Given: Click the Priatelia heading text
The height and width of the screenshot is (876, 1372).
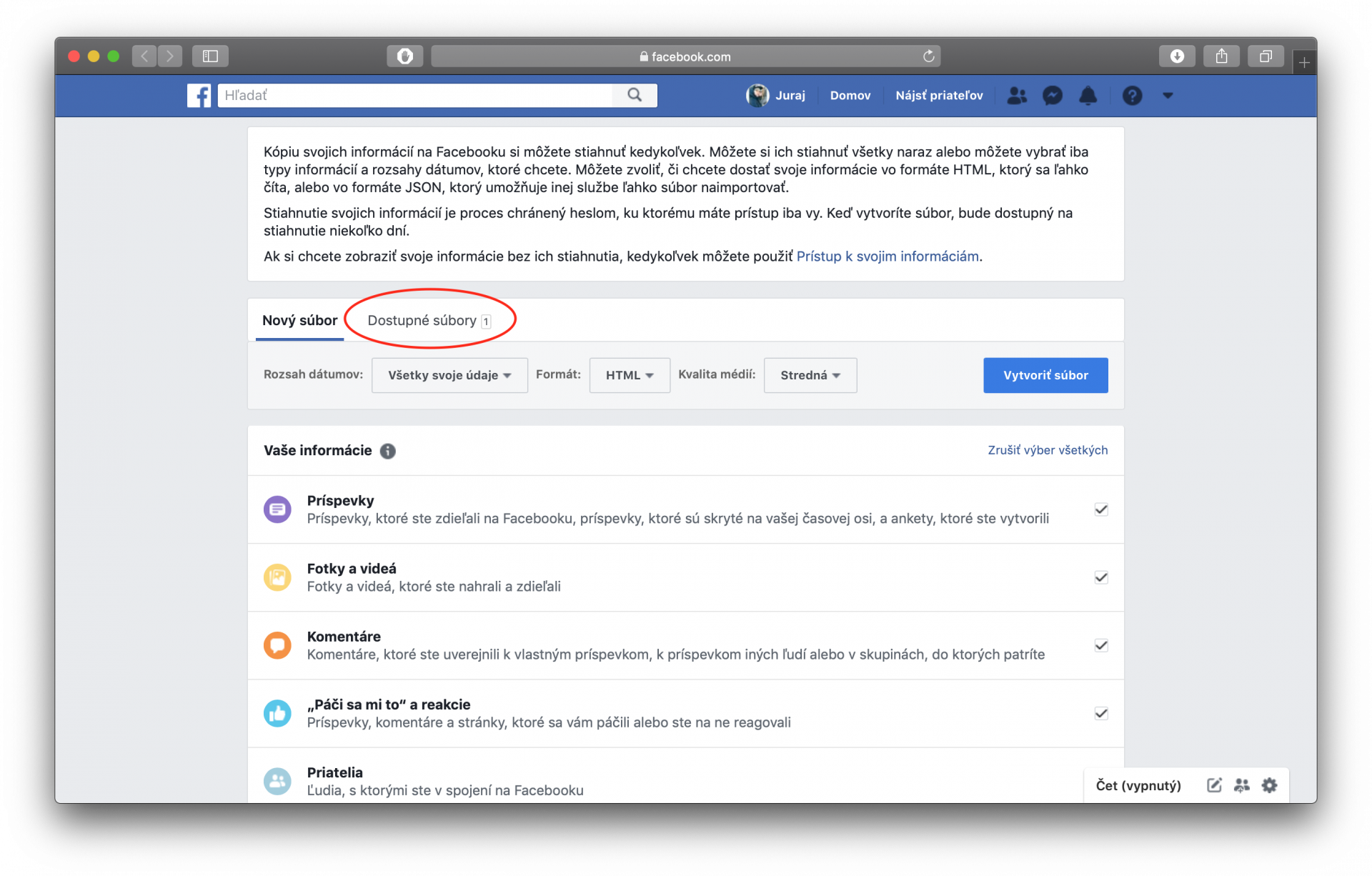Looking at the screenshot, I should pos(334,772).
